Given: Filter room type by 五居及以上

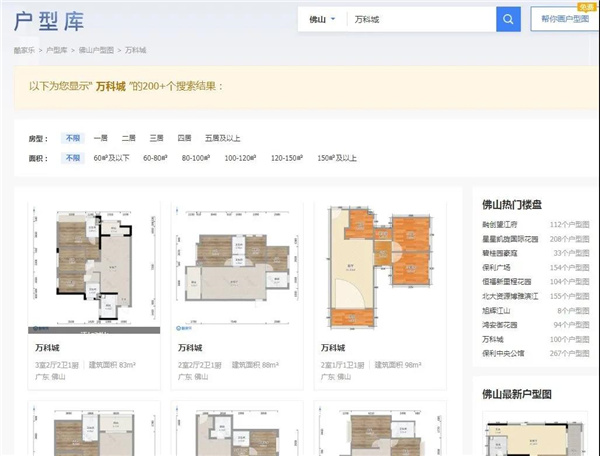Looking at the screenshot, I should 223,138.
